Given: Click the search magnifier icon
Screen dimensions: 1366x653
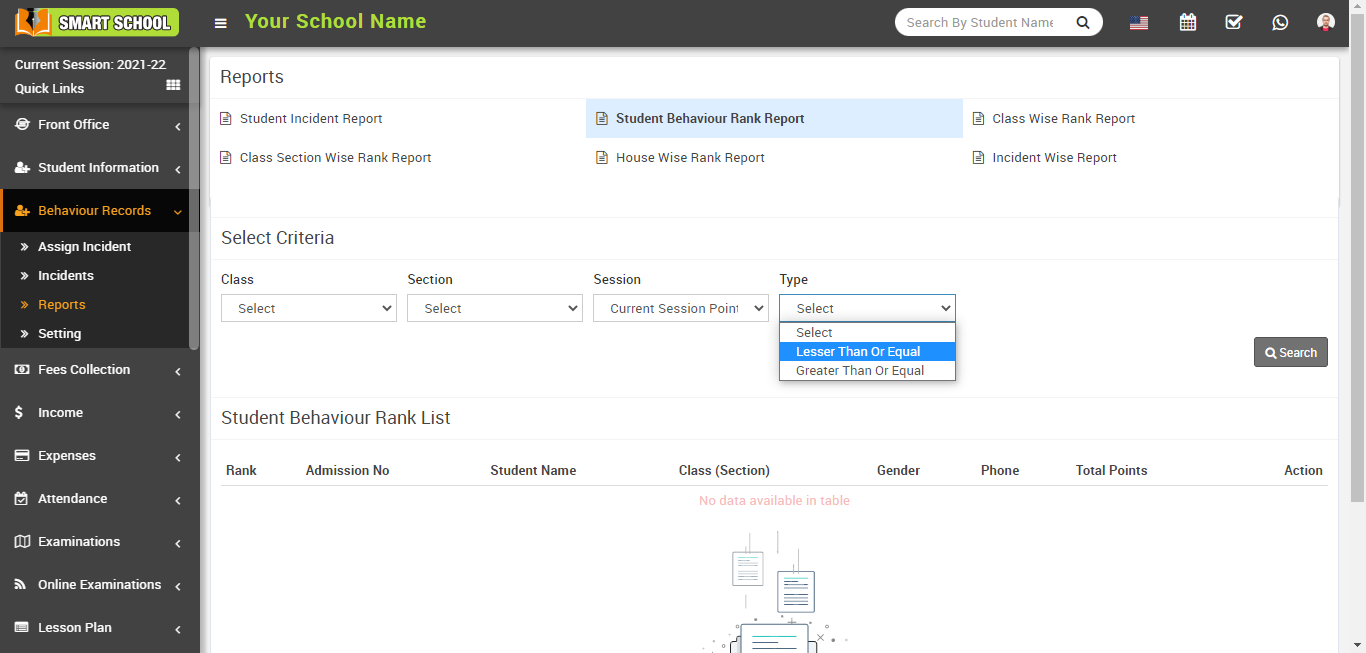Looking at the screenshot, I should (1082, 22).
